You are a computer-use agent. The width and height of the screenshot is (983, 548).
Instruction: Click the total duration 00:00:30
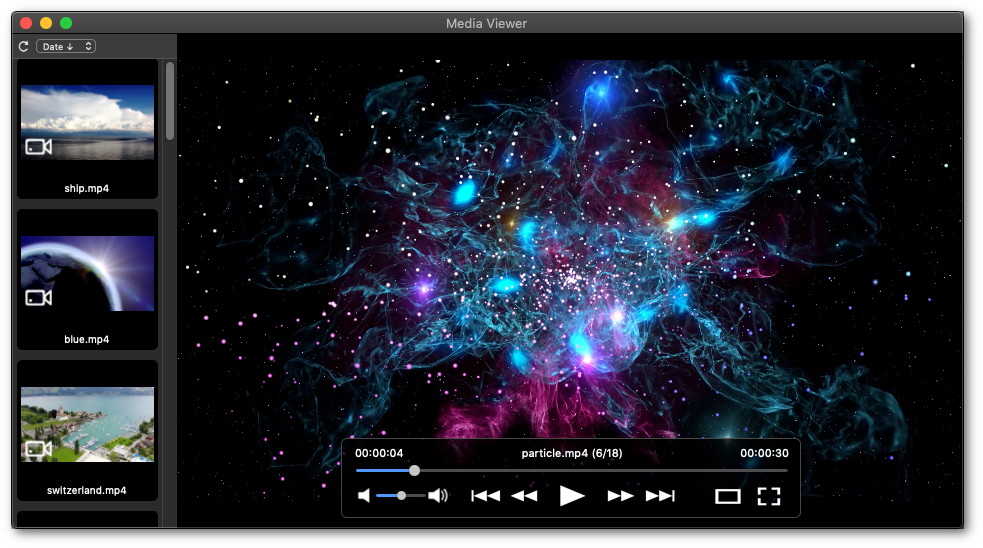click(764, 453)
